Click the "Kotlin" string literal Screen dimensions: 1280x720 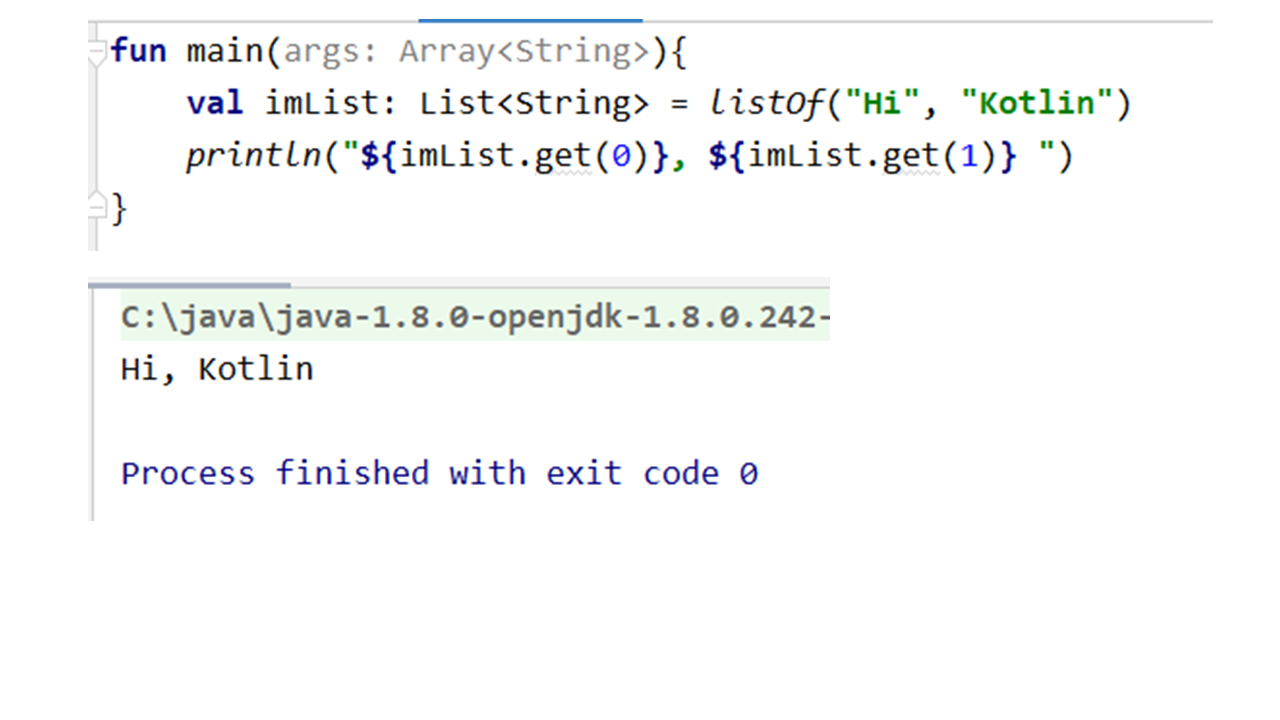pos(1037,103)
